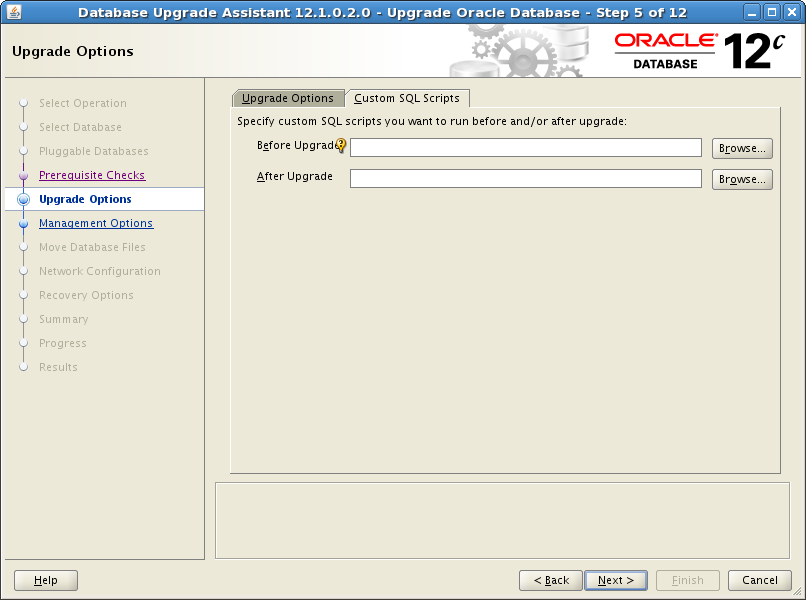Click the Pluggable Databases step label

(x=94, y=151)
